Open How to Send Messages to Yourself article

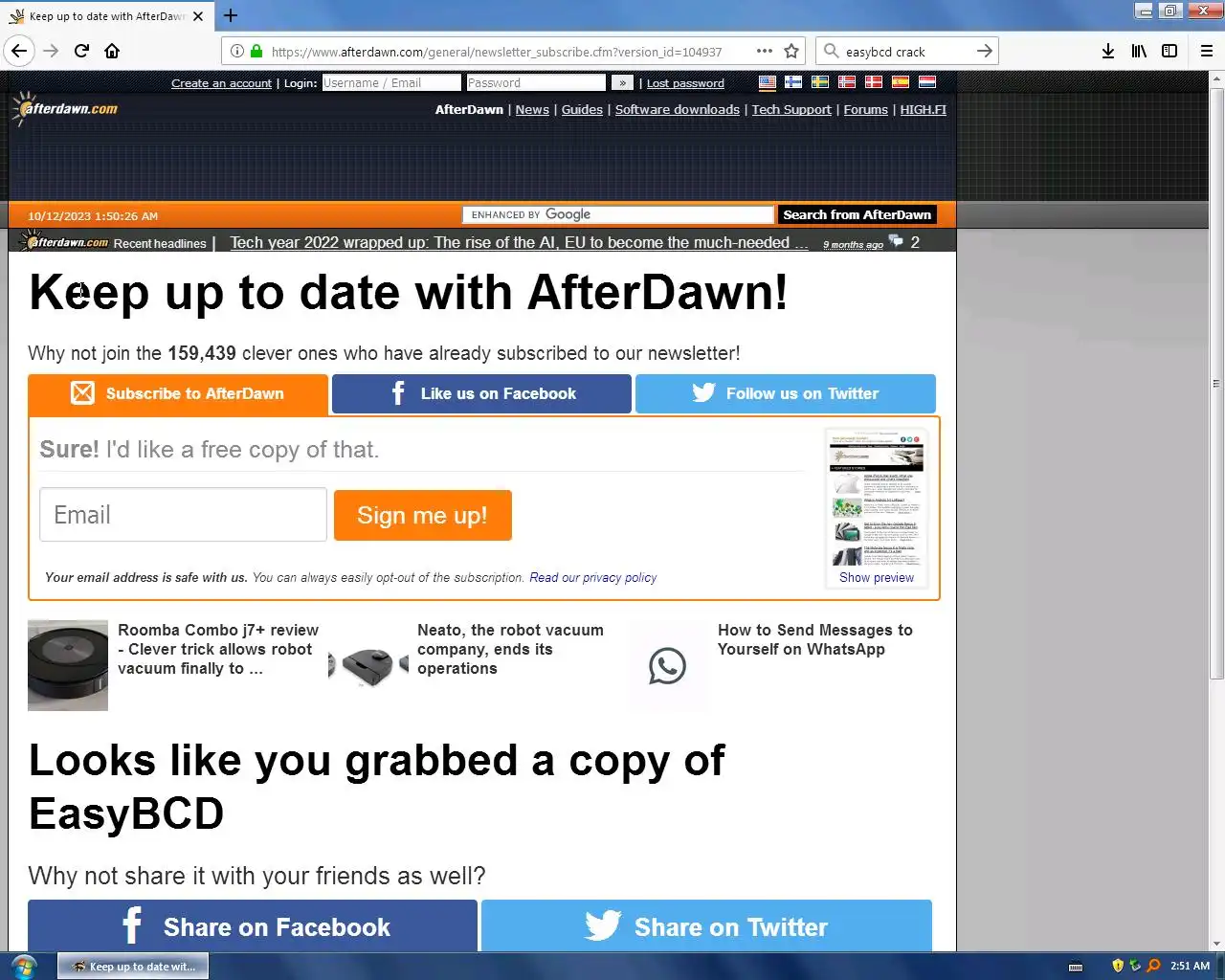815,639
